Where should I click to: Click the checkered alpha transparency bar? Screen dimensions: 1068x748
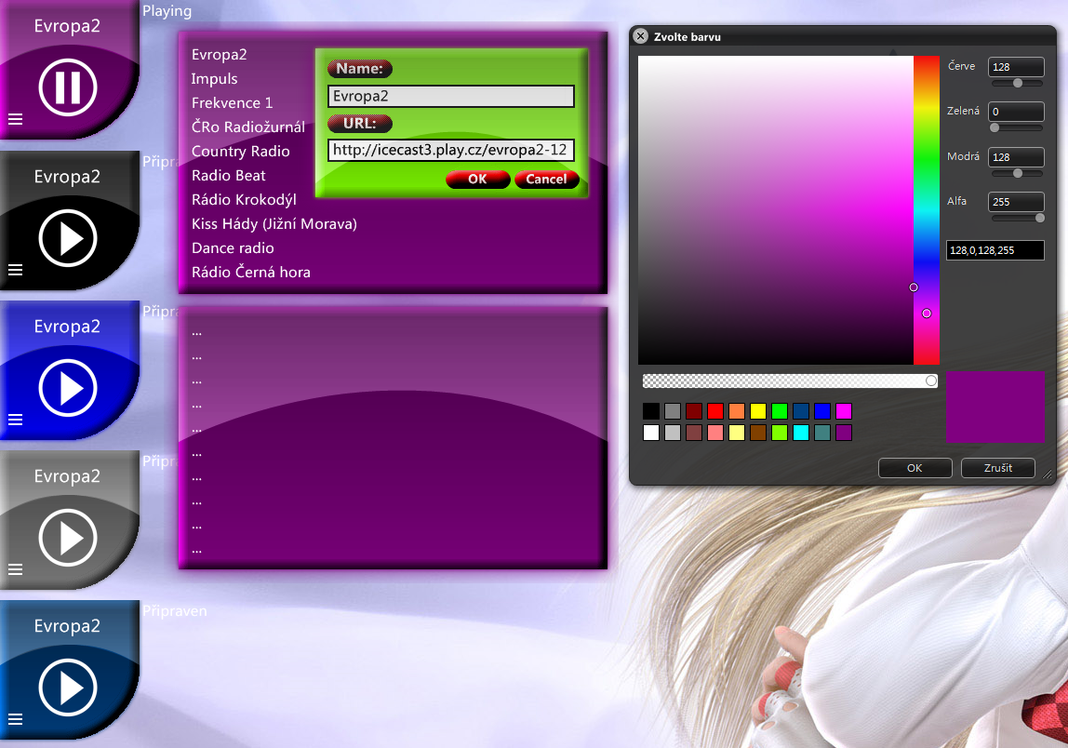coord(790,381)
